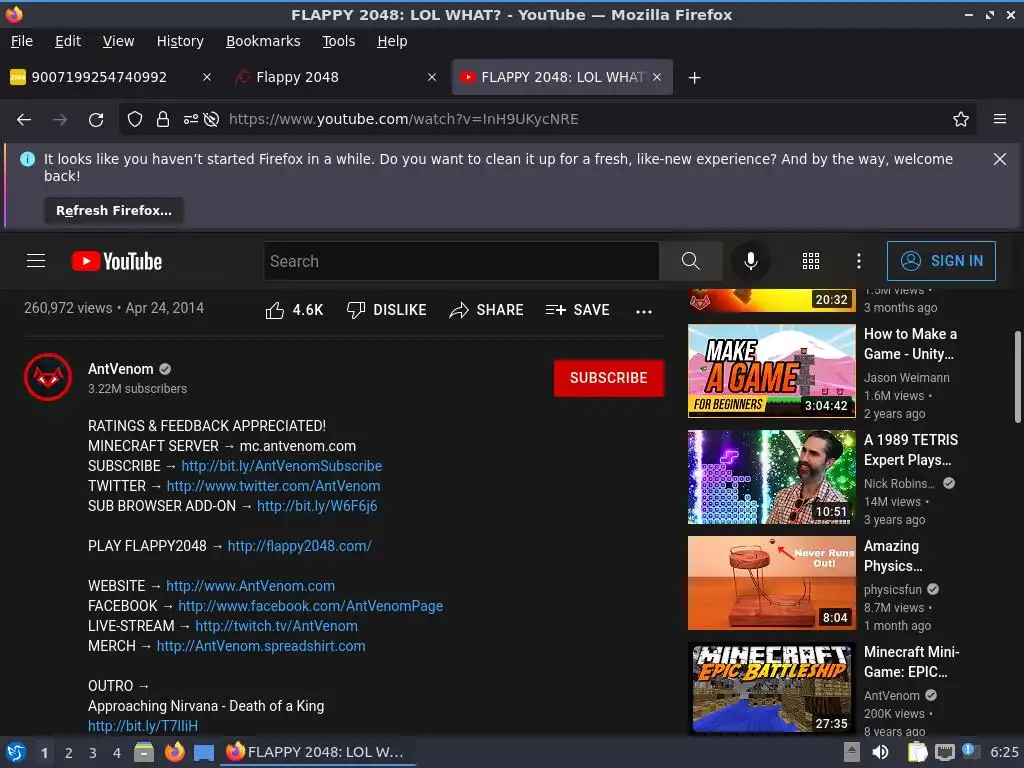Open the YouTube guide hamburger menu
This screenshot has height=768, width=1024.
[x=36, y=261]
